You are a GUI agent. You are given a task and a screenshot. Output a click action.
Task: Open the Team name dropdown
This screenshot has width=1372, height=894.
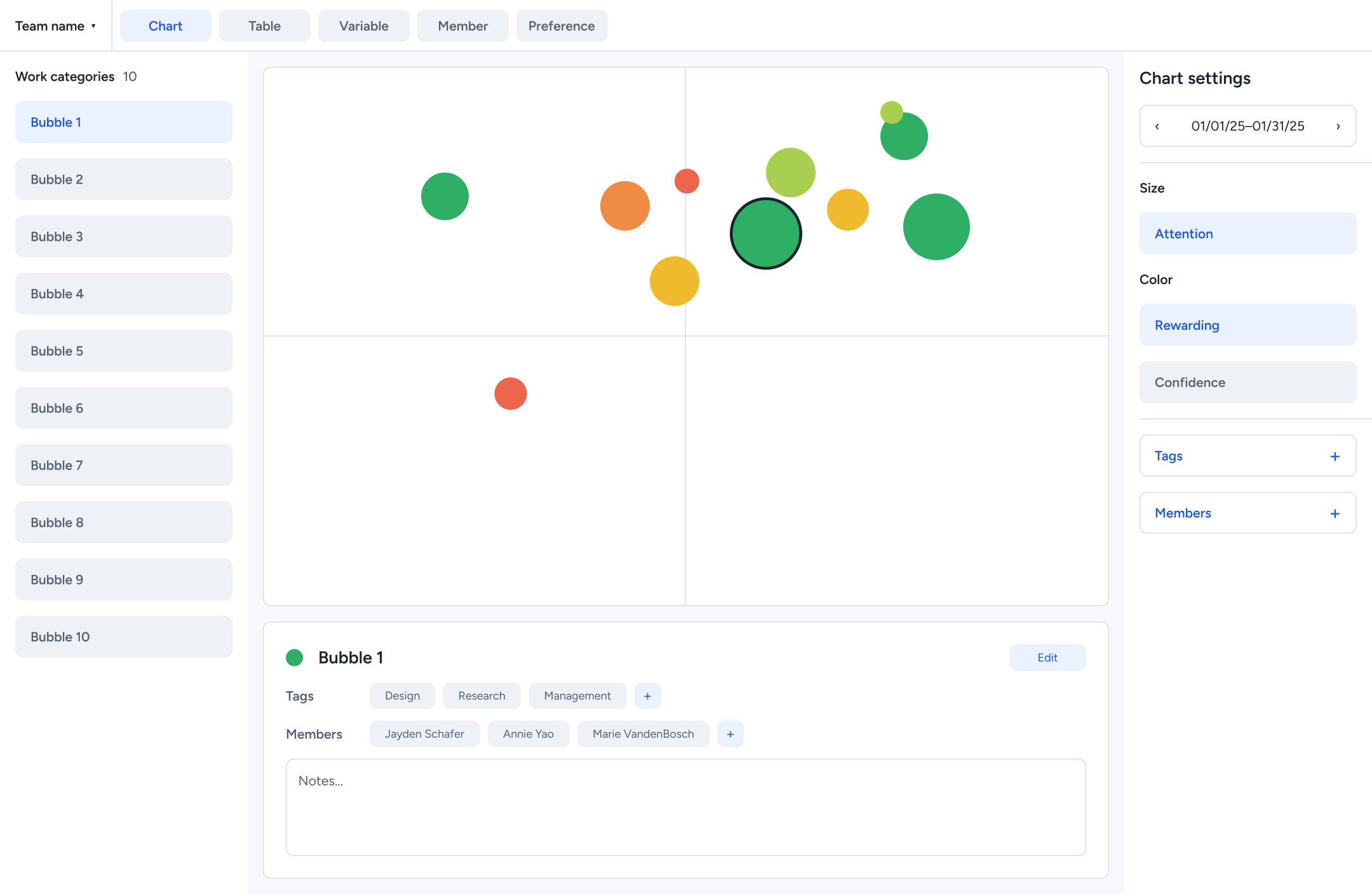pos(55,26)
